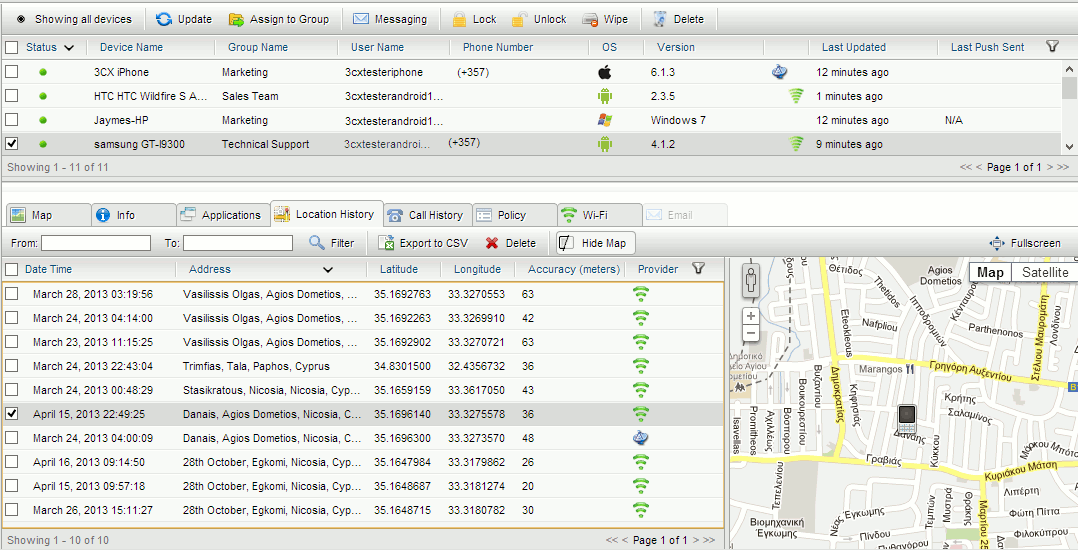The image size is (1078, 550).
Task: Click the Android icon in samsung GT-I9300 row
Action: [x=605, y=144]
